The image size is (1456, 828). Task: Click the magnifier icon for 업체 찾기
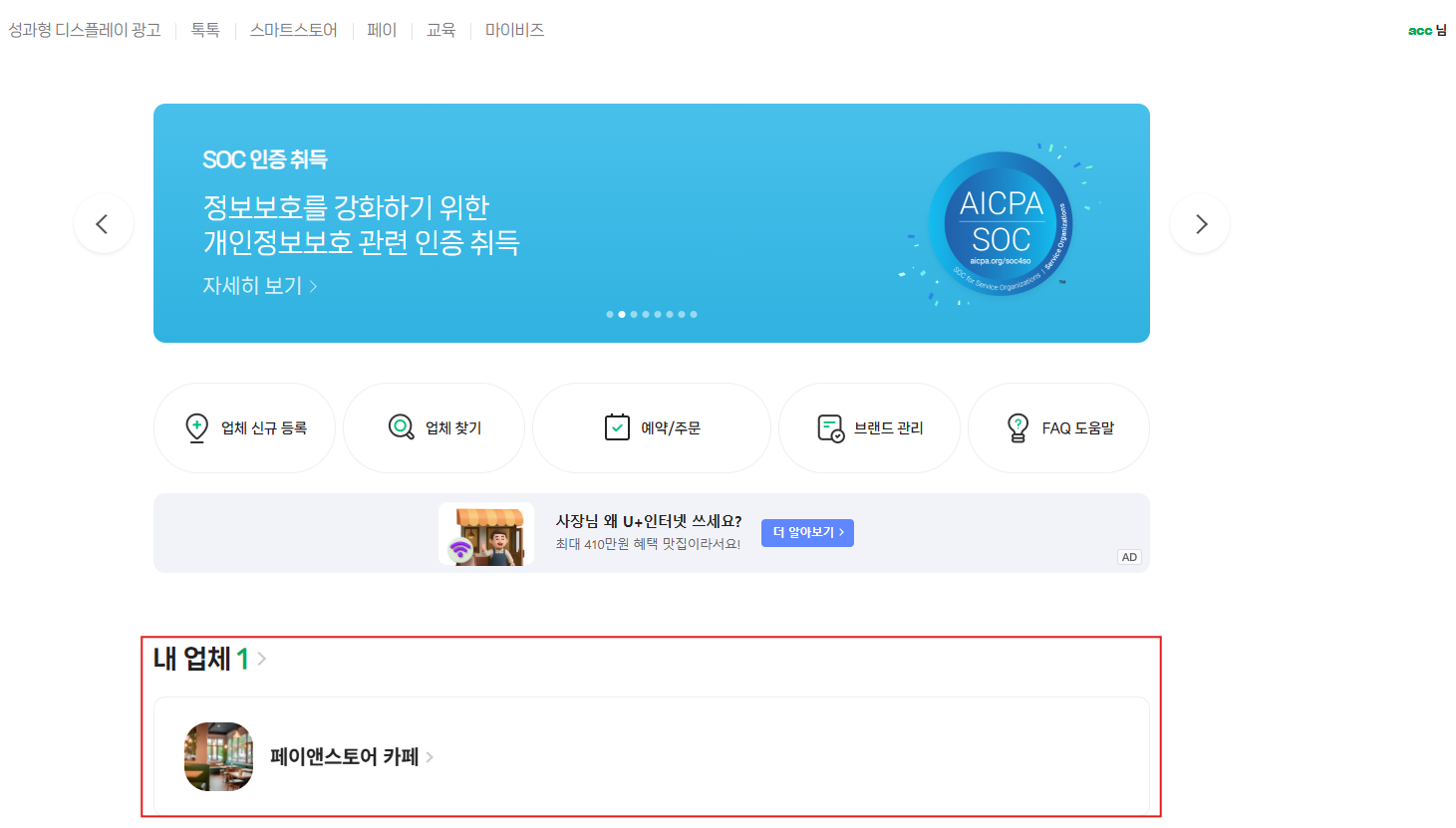(401, 427)
